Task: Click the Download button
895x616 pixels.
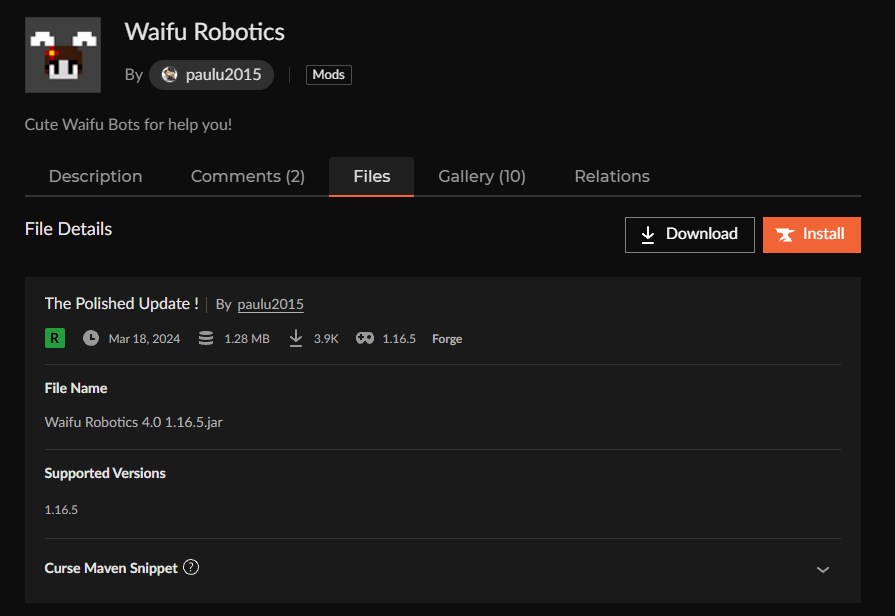Action: coord(689,234)
